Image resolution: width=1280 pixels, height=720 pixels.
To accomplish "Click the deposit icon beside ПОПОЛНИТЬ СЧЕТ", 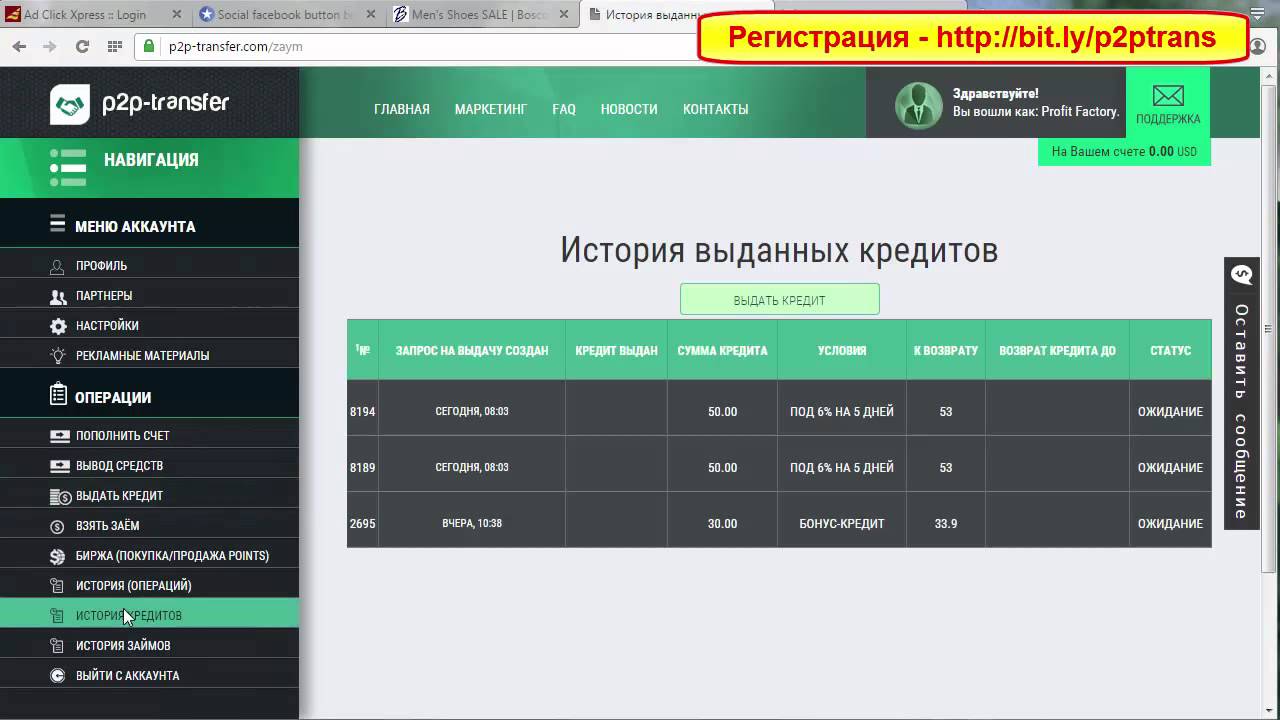I will click(59, 436).
